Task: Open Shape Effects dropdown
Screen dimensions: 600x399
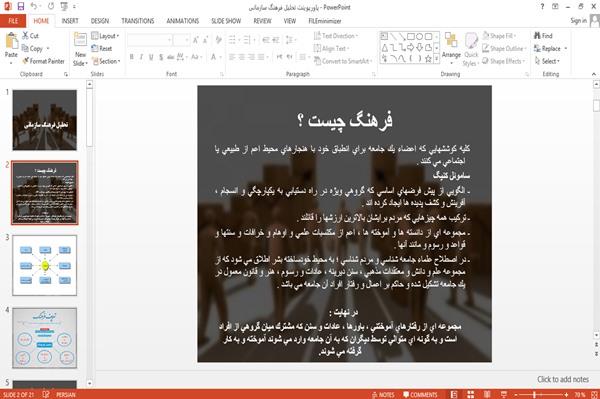Action: pyautogui.click(x=503, y=61)
